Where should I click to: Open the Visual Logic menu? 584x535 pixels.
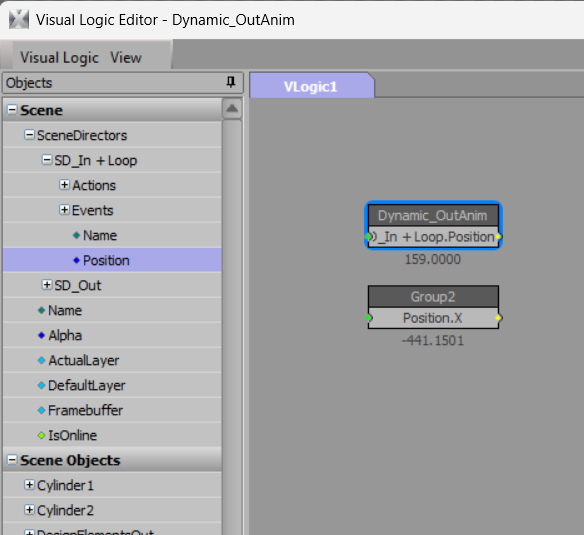59,58
